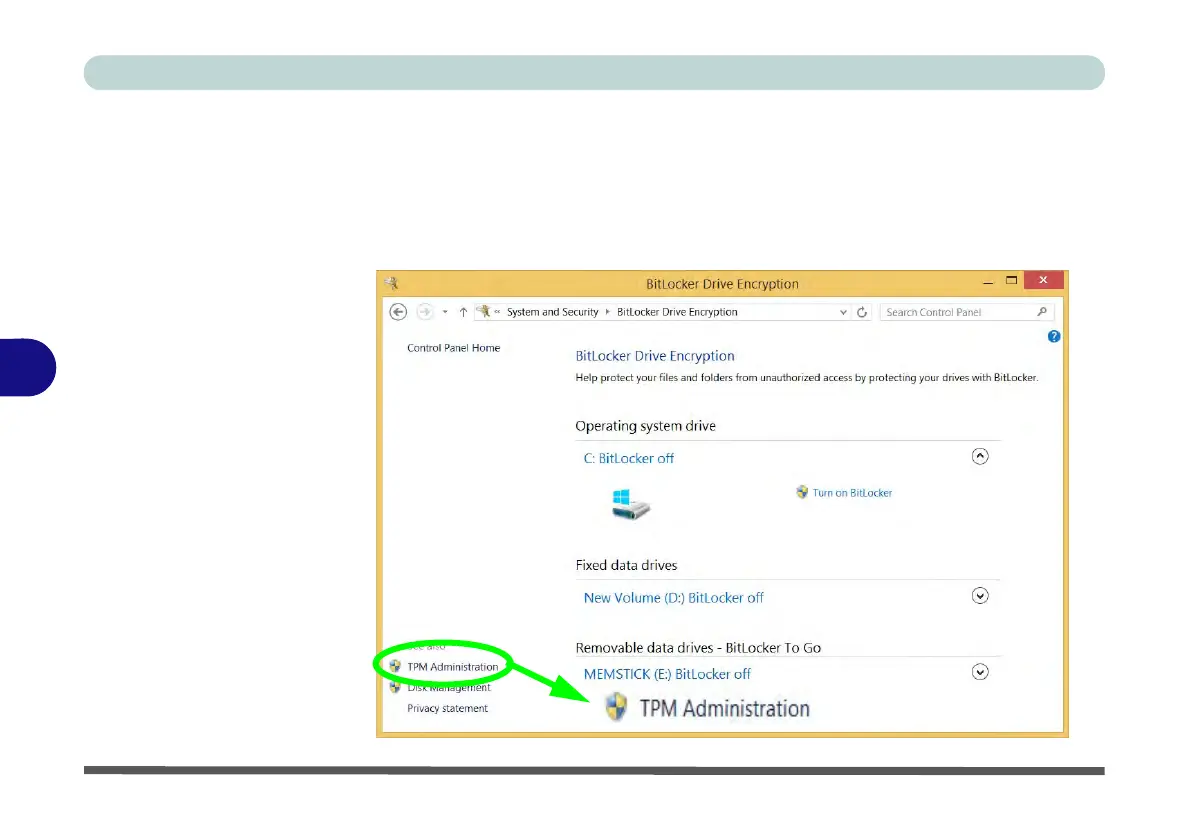Open TPM Administration link in sidebar
Image resolution: width=1190 pixels, height=838 pixels.
[452, 666]
